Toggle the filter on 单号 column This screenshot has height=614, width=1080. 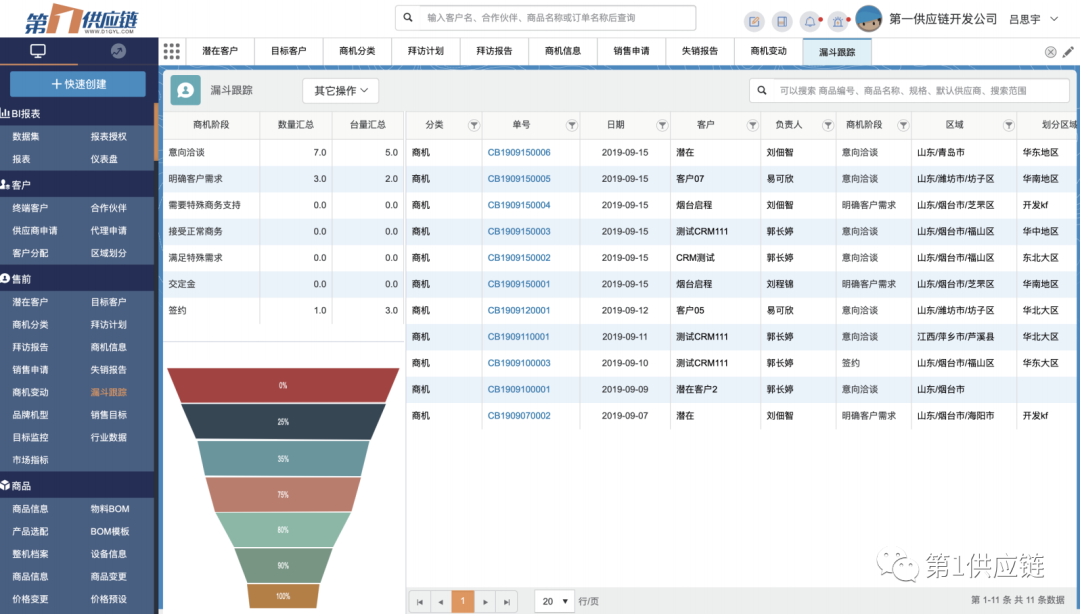point(571,125)
